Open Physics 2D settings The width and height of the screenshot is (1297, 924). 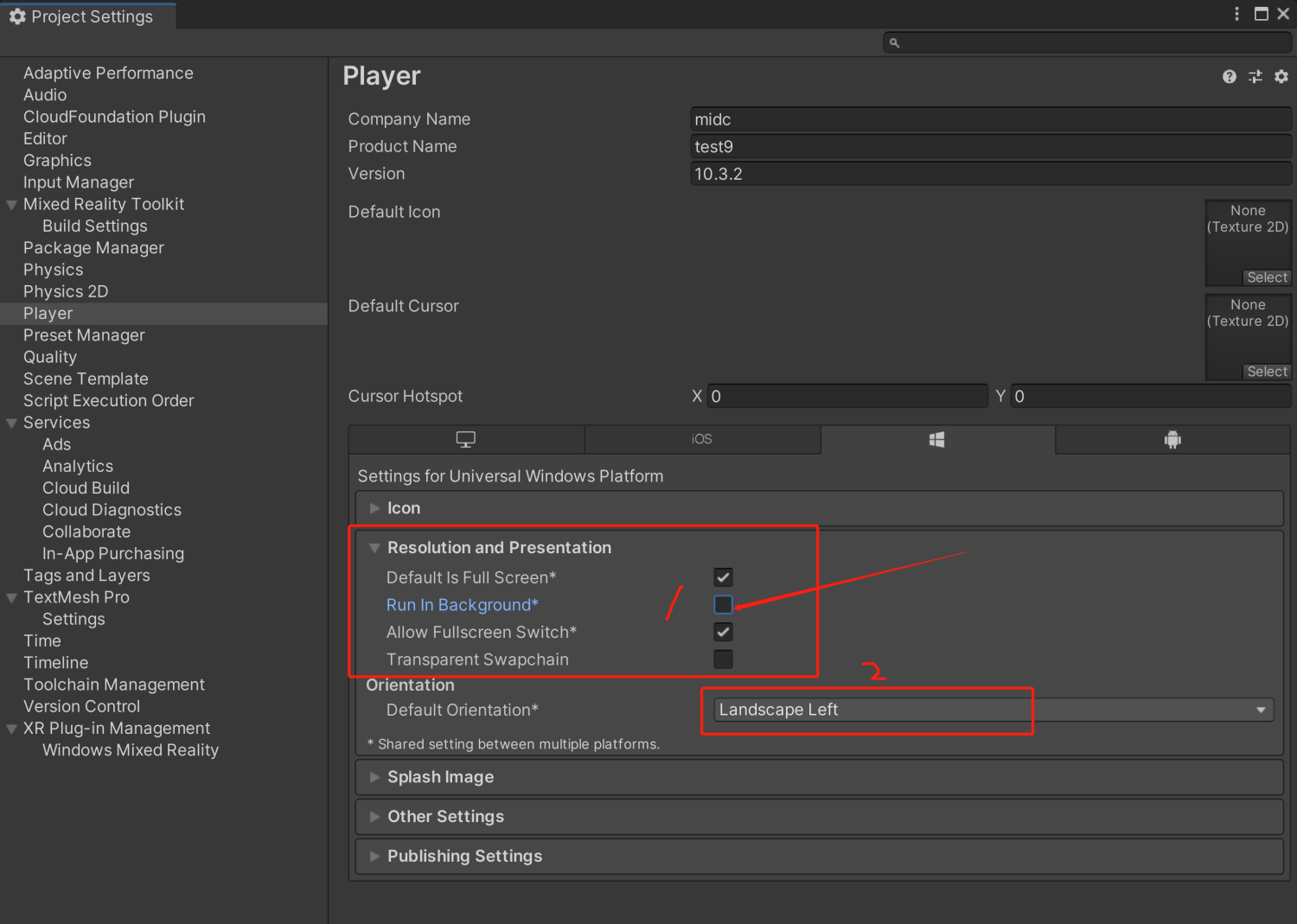[66, 291]
